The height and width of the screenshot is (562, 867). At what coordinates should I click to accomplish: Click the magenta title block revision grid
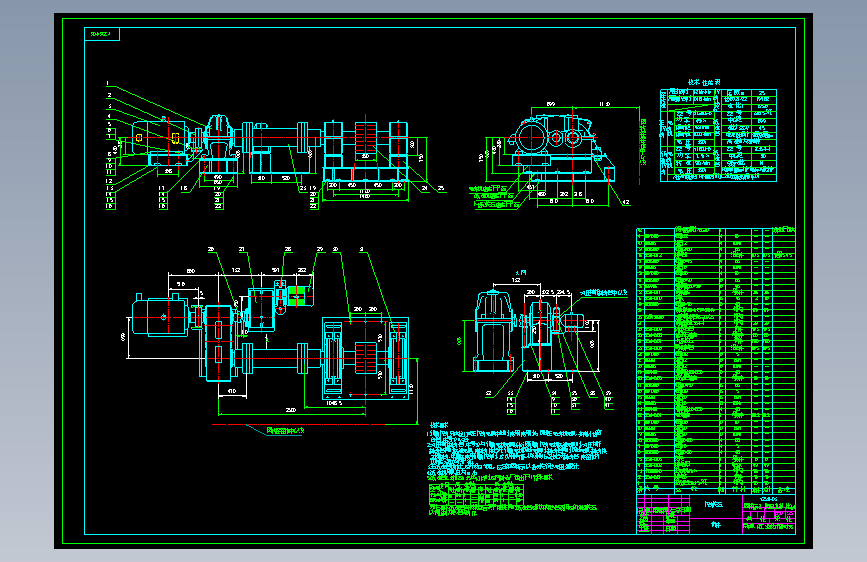click(x=663, y=514)
